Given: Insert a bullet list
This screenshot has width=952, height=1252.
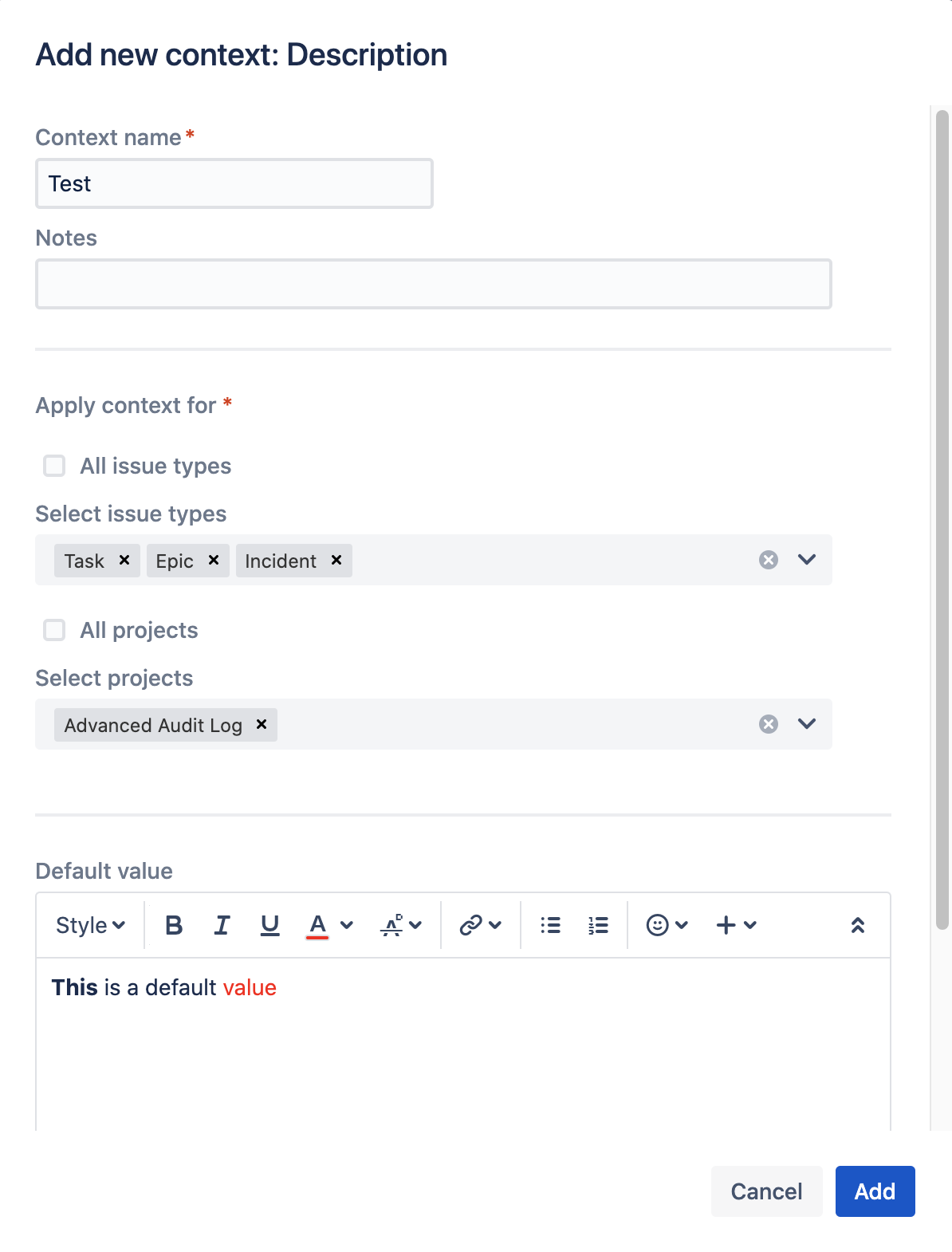Looking at the screenshot, I should click(x=550, y=925).
